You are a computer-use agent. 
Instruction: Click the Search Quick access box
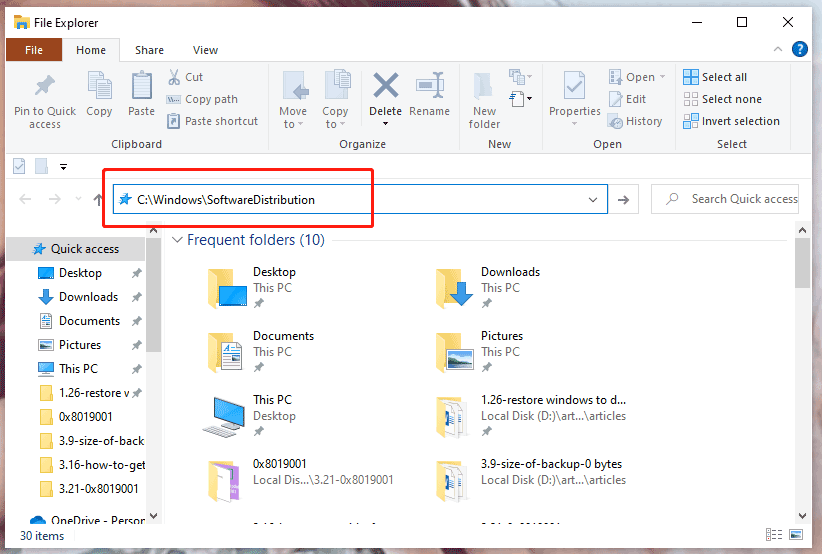pyautogui.click(x=725, y=199)
